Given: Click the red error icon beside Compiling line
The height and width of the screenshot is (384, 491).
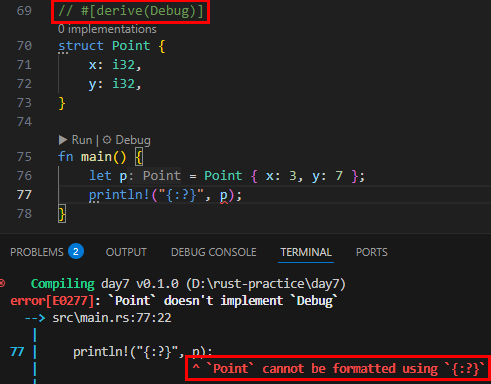Looking at the screenshot, I should coord(2,284).
